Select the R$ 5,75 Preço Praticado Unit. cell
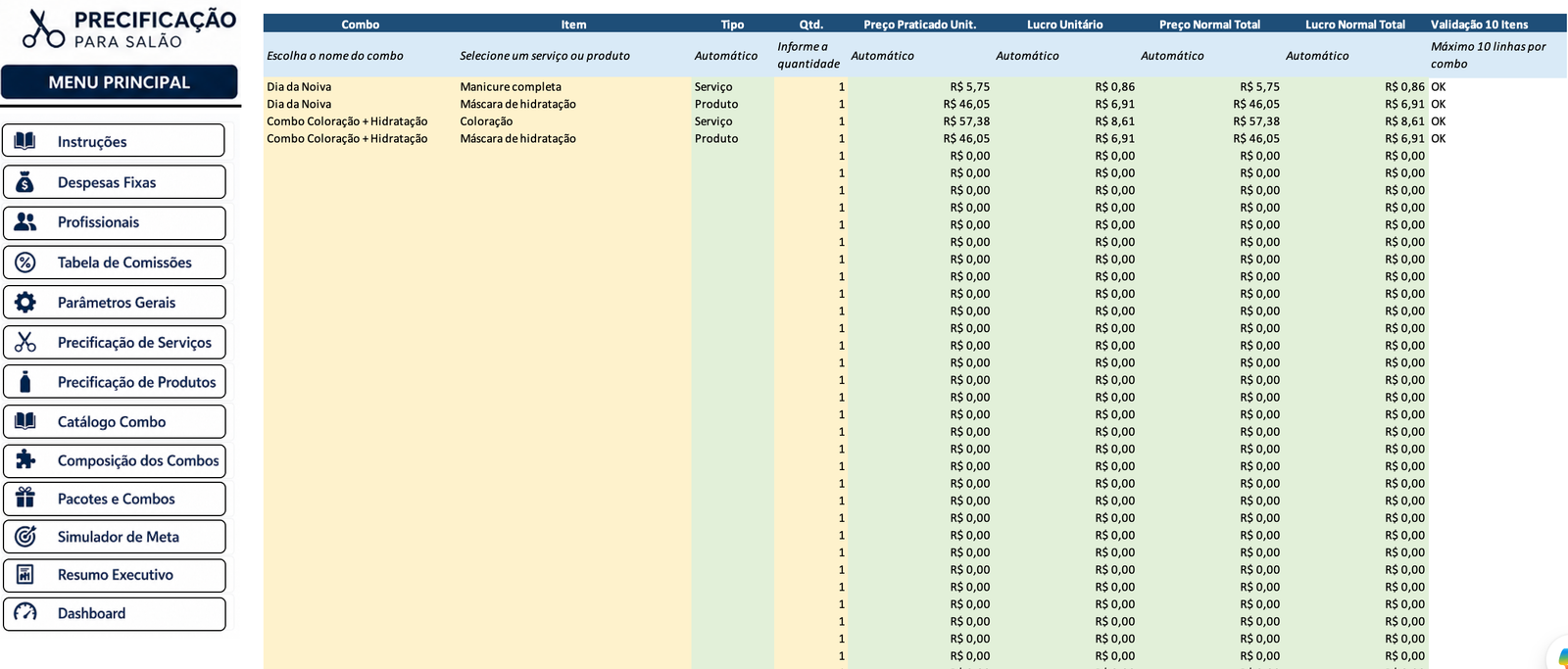The image size is (1568, 669). 920,87
